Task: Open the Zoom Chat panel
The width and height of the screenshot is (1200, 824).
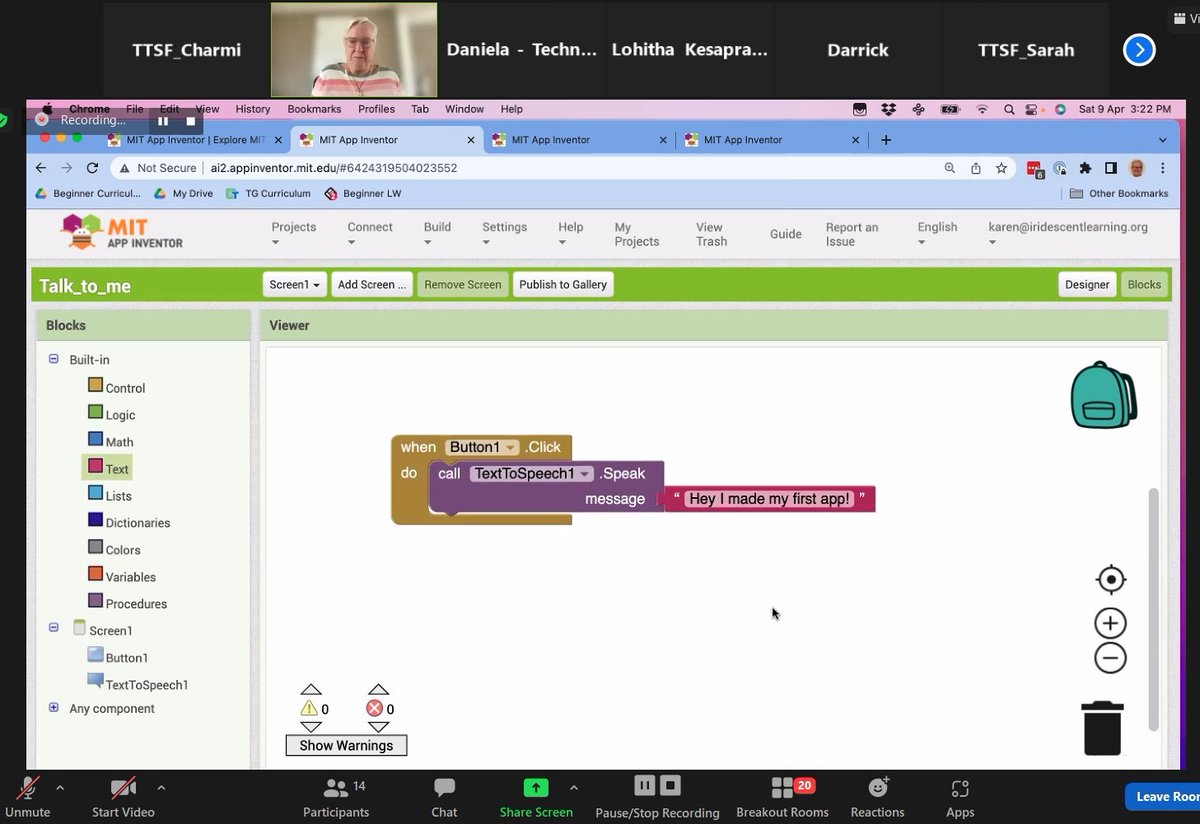Action: coord(444,798)
